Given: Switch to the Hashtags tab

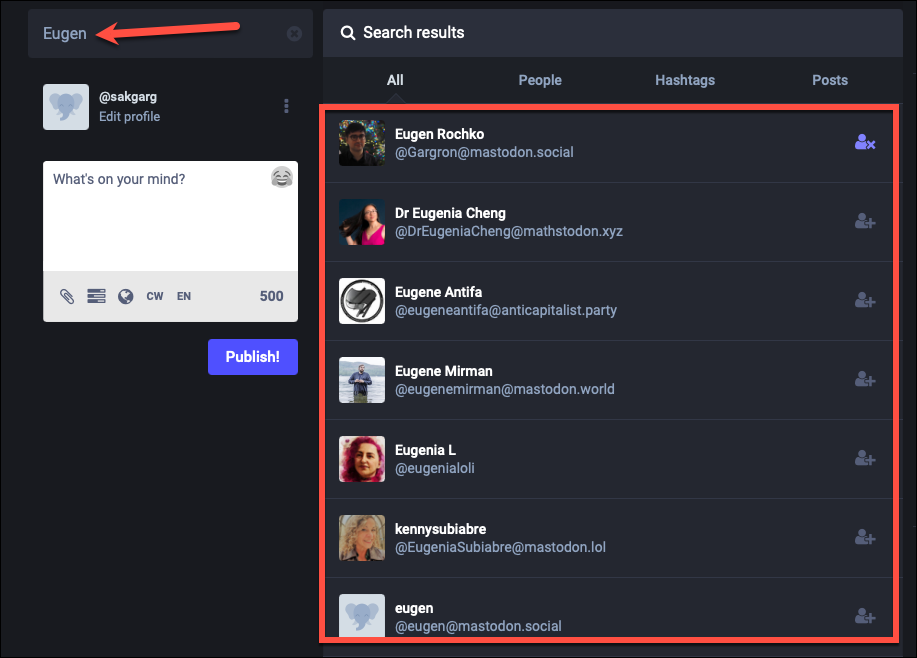Looking at the screenshot, I should (x=685, y=80).
